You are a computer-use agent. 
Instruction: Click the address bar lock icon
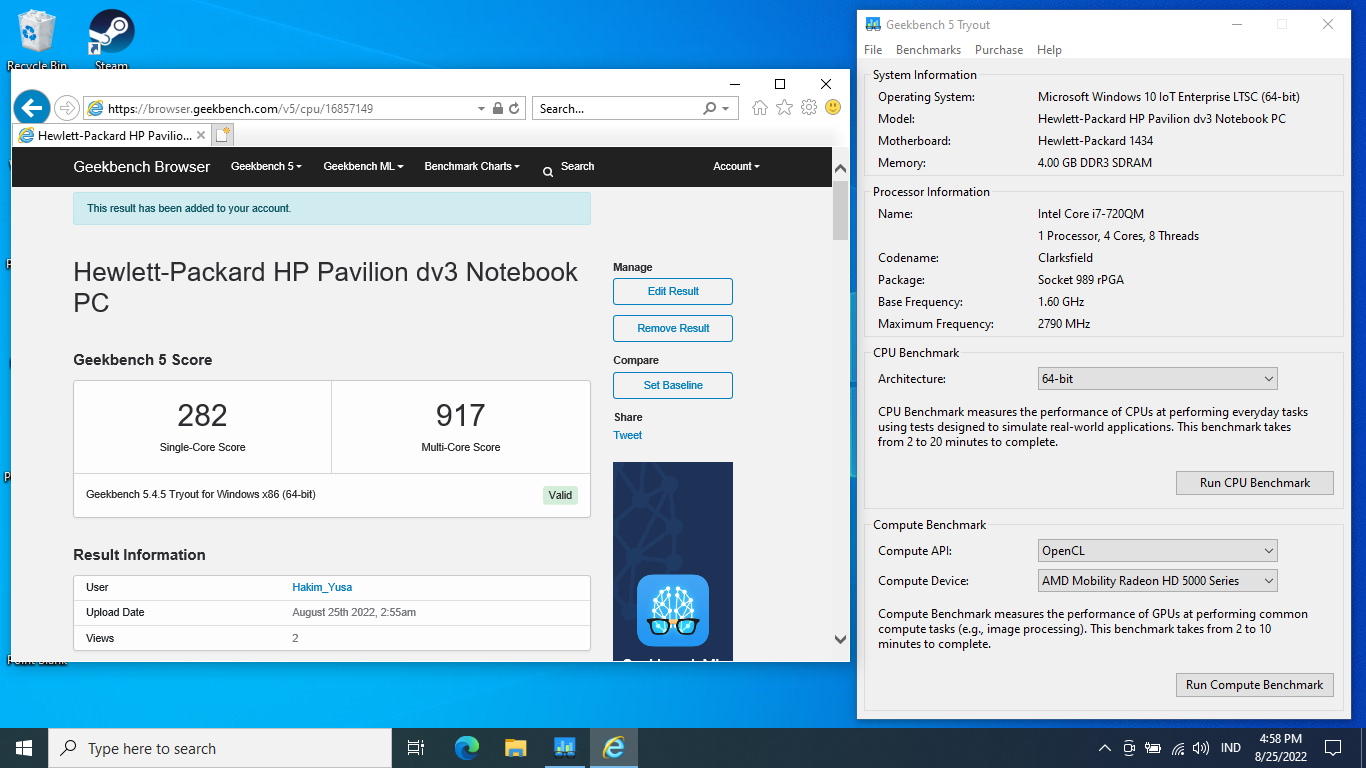(497, 108)
